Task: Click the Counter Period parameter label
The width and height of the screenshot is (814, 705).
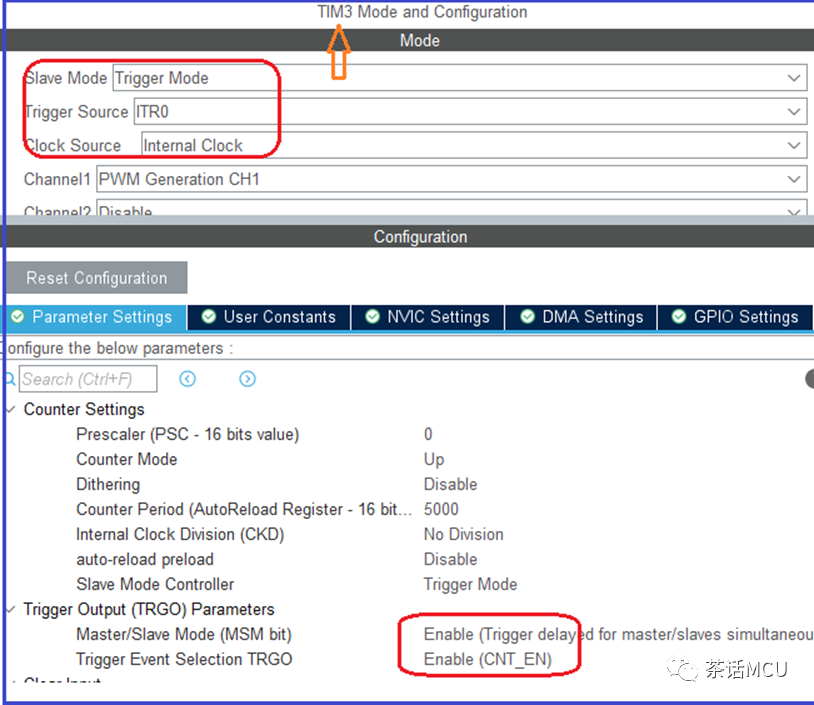Action: (244, 509)
